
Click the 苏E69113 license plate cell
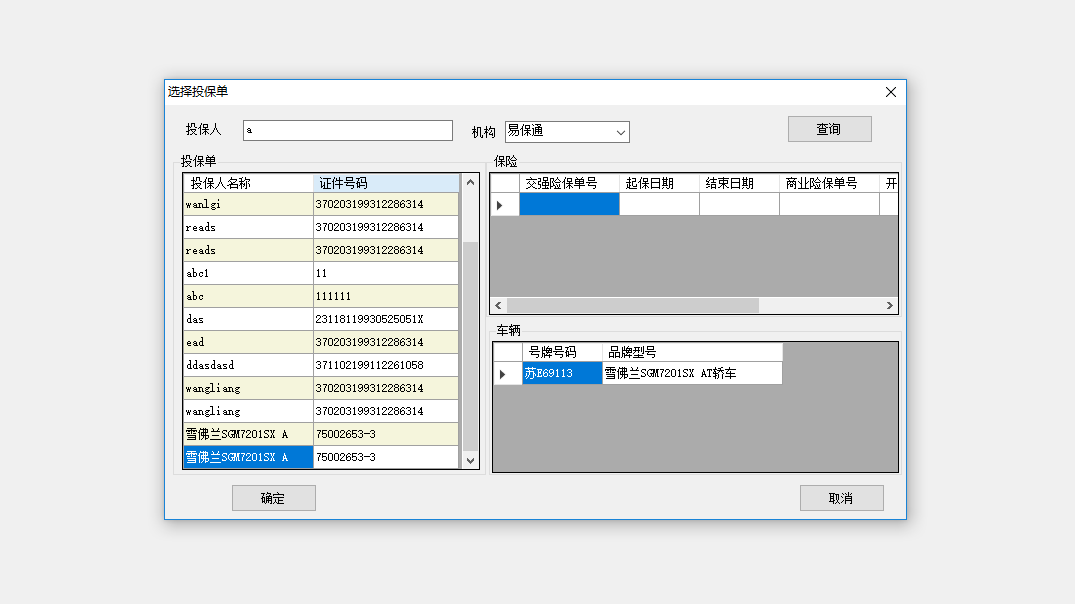pos(562,374)
